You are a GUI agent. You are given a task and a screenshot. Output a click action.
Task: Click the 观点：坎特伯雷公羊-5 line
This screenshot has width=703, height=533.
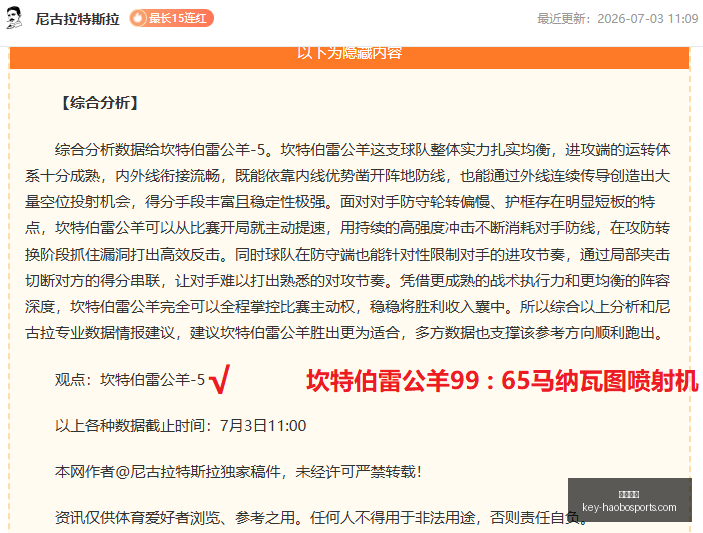tap(130, 380)
